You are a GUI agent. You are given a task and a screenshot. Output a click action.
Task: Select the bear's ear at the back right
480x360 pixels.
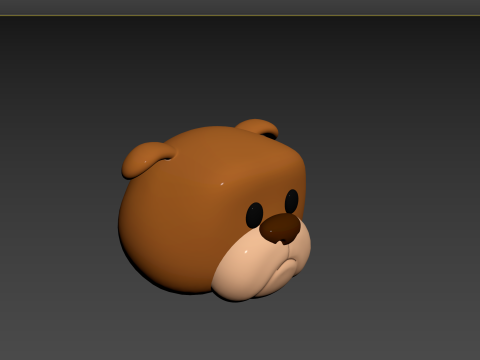[257, 128]
